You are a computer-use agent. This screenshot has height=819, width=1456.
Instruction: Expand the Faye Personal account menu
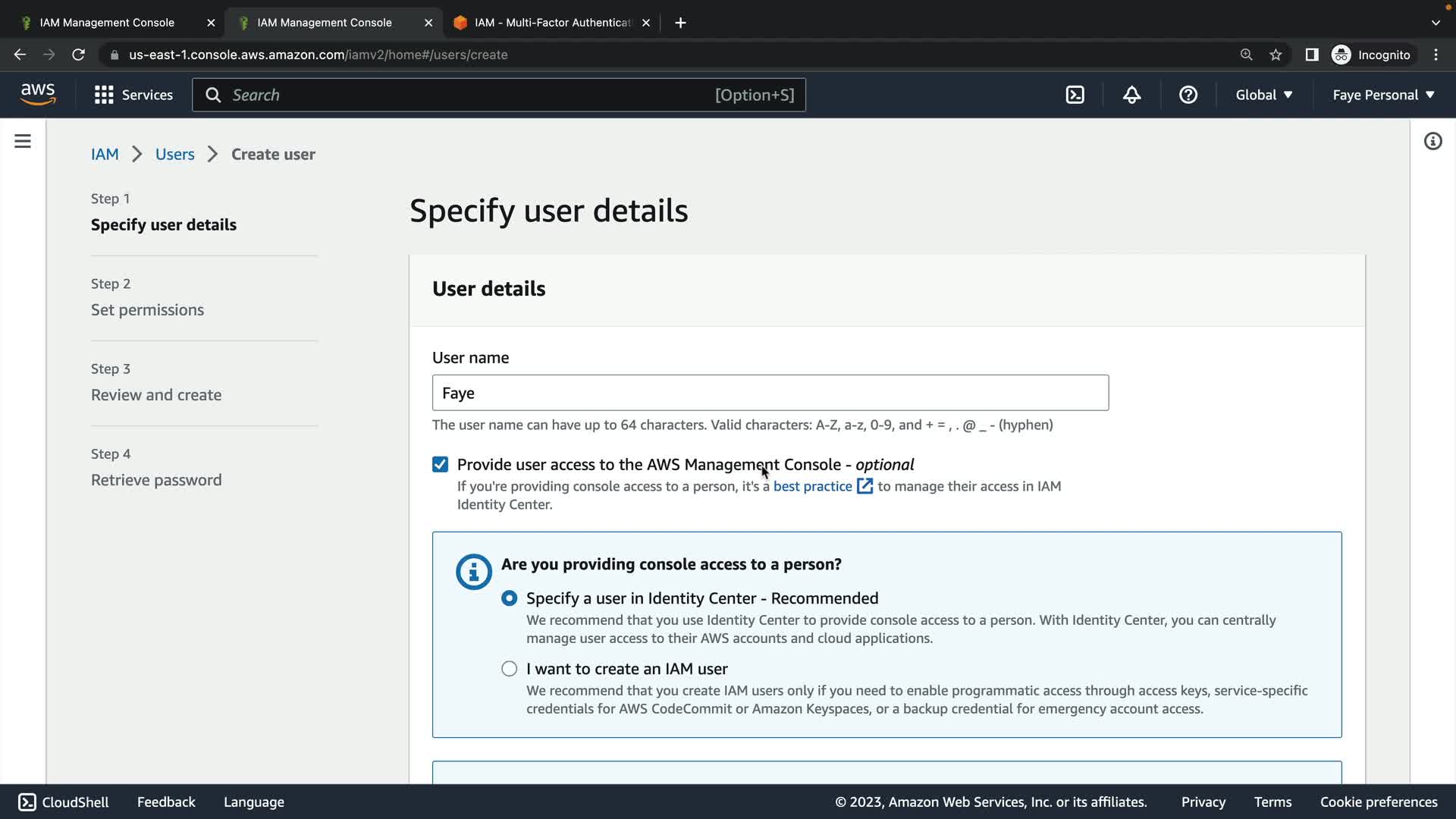1383,95
